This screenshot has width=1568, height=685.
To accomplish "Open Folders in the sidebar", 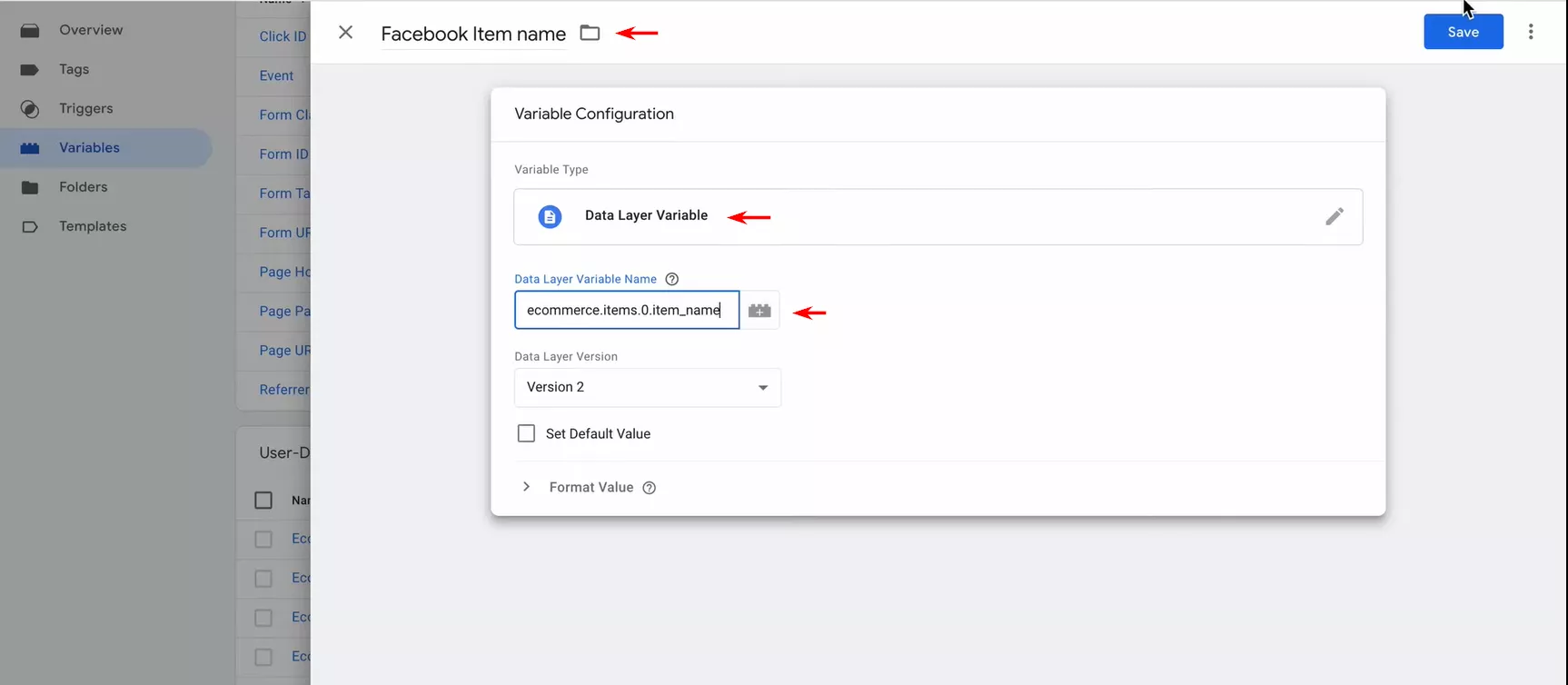I will coord(84,186).
